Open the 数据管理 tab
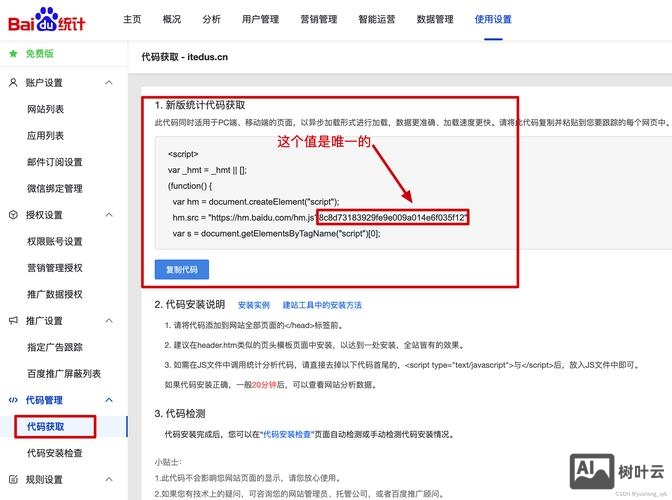Screen dimensions: 672x500 tap(435, 19)
